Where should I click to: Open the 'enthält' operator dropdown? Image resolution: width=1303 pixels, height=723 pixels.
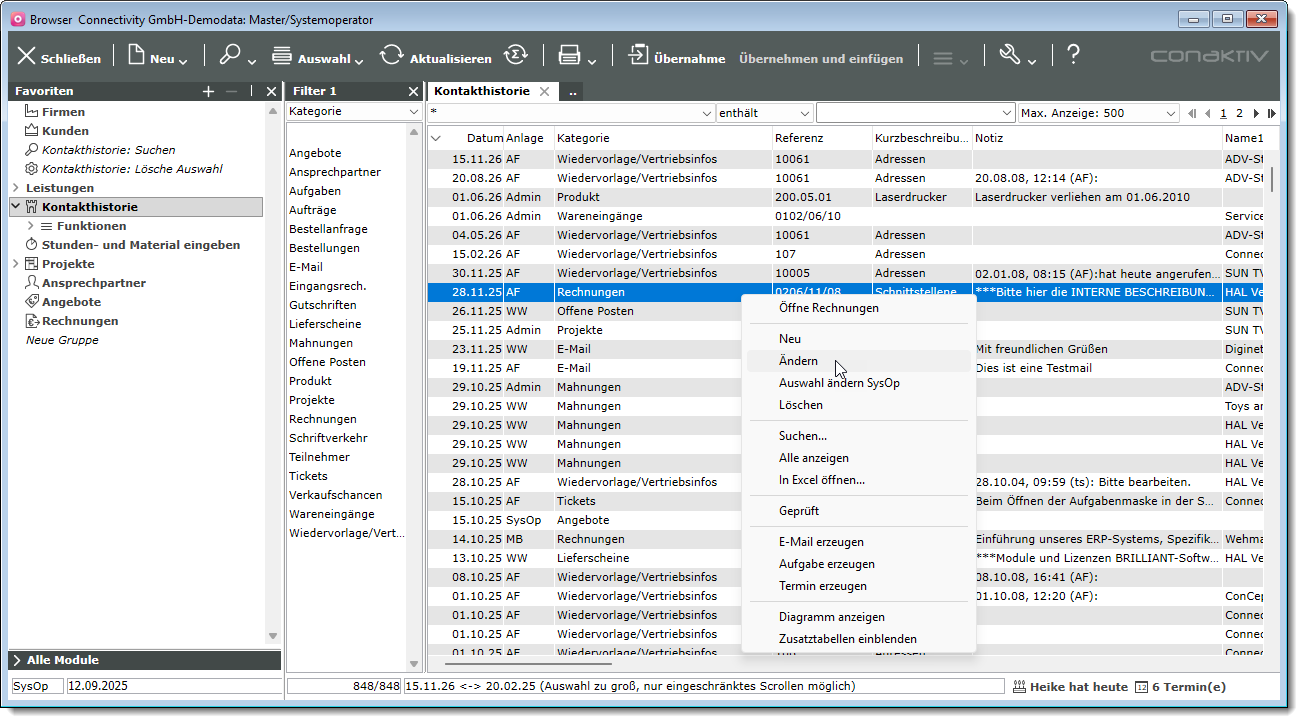click(x=806, y=113)
